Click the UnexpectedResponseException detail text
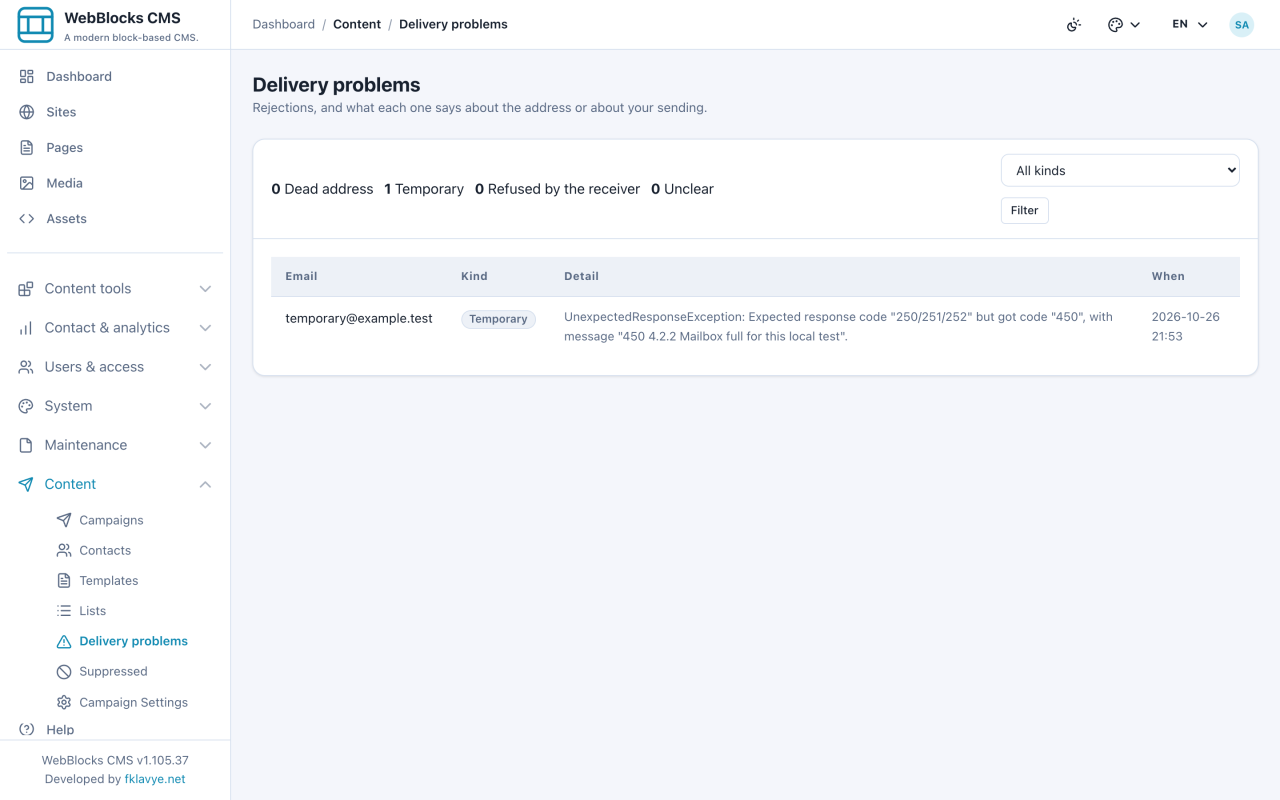 click(x=838, y=326)
